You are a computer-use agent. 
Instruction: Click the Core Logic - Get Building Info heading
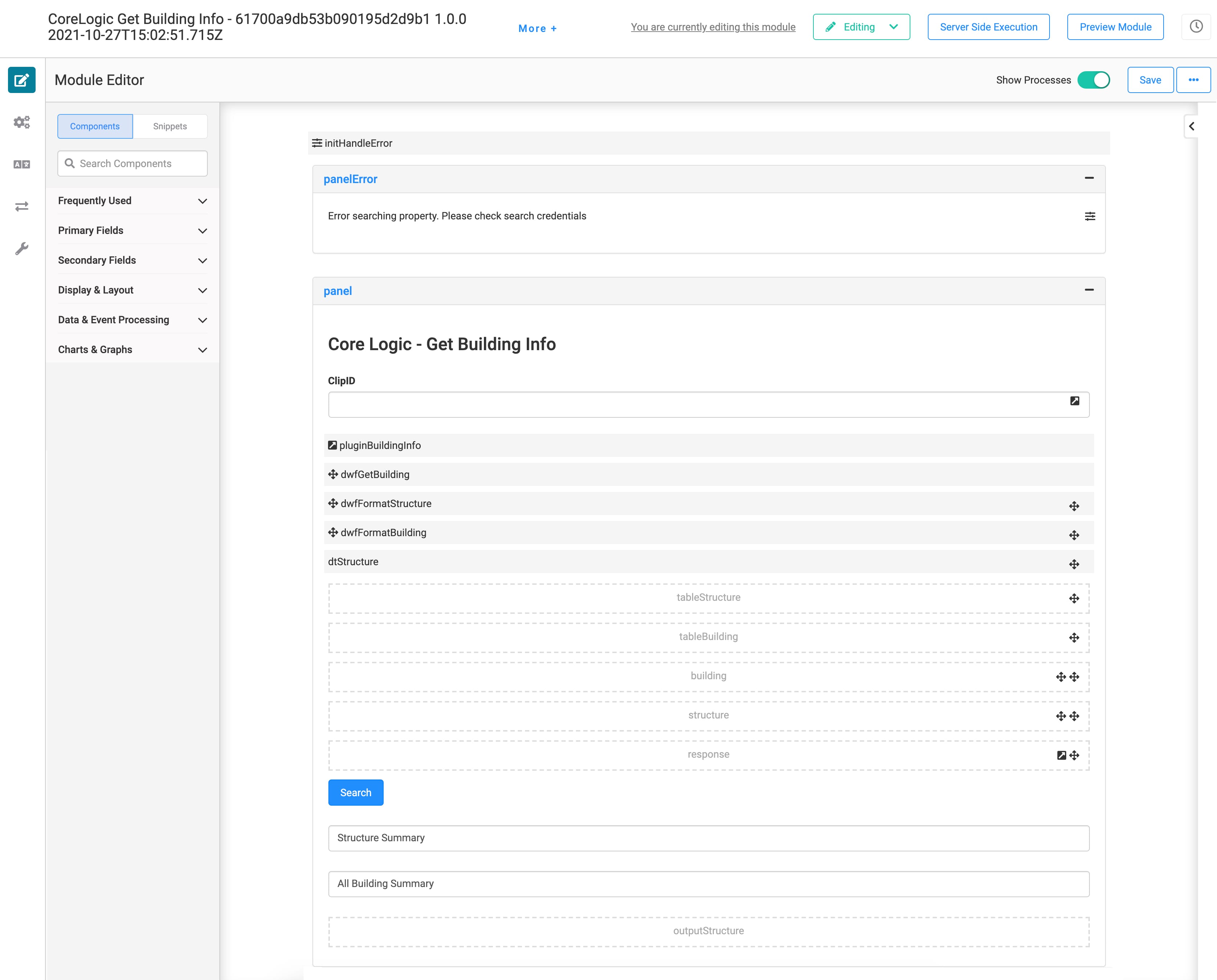point(442,344)
